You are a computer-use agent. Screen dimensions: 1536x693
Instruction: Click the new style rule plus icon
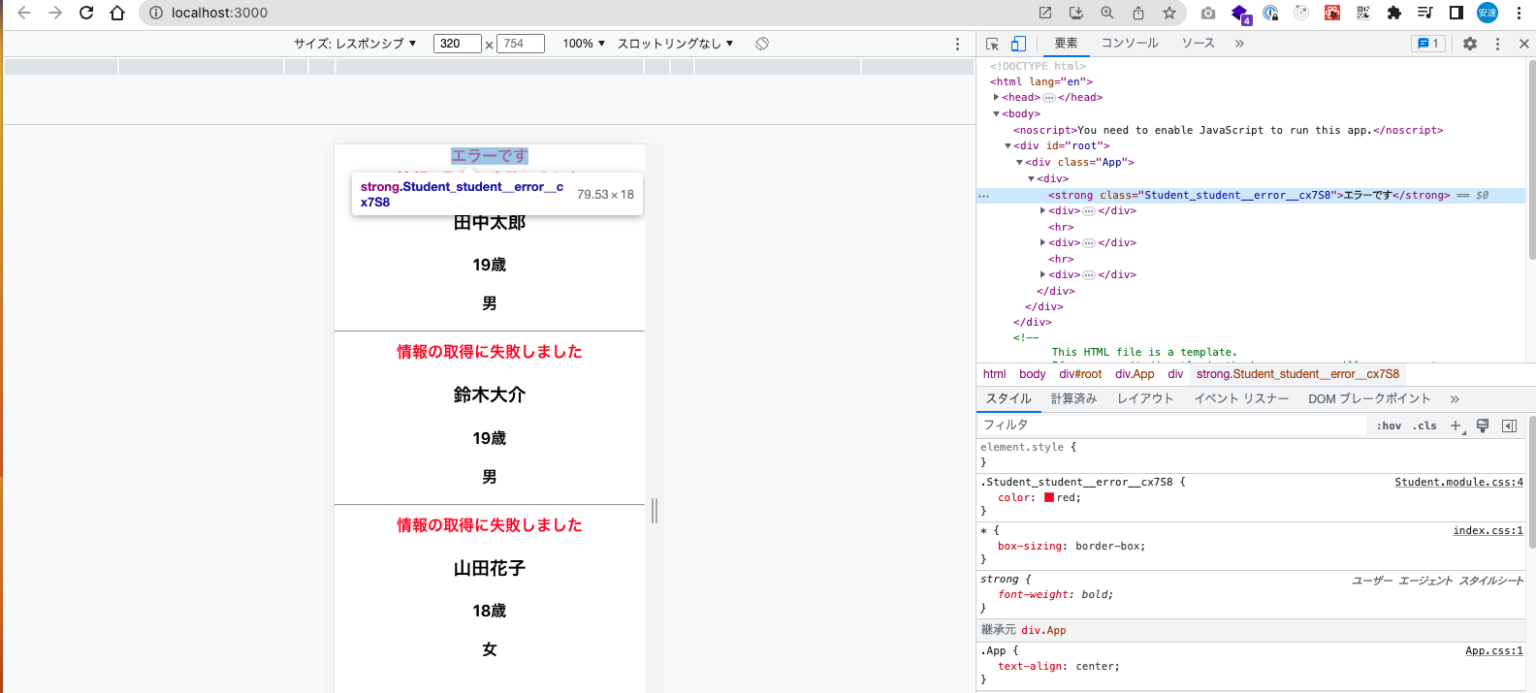click(x=1456, y=425)
